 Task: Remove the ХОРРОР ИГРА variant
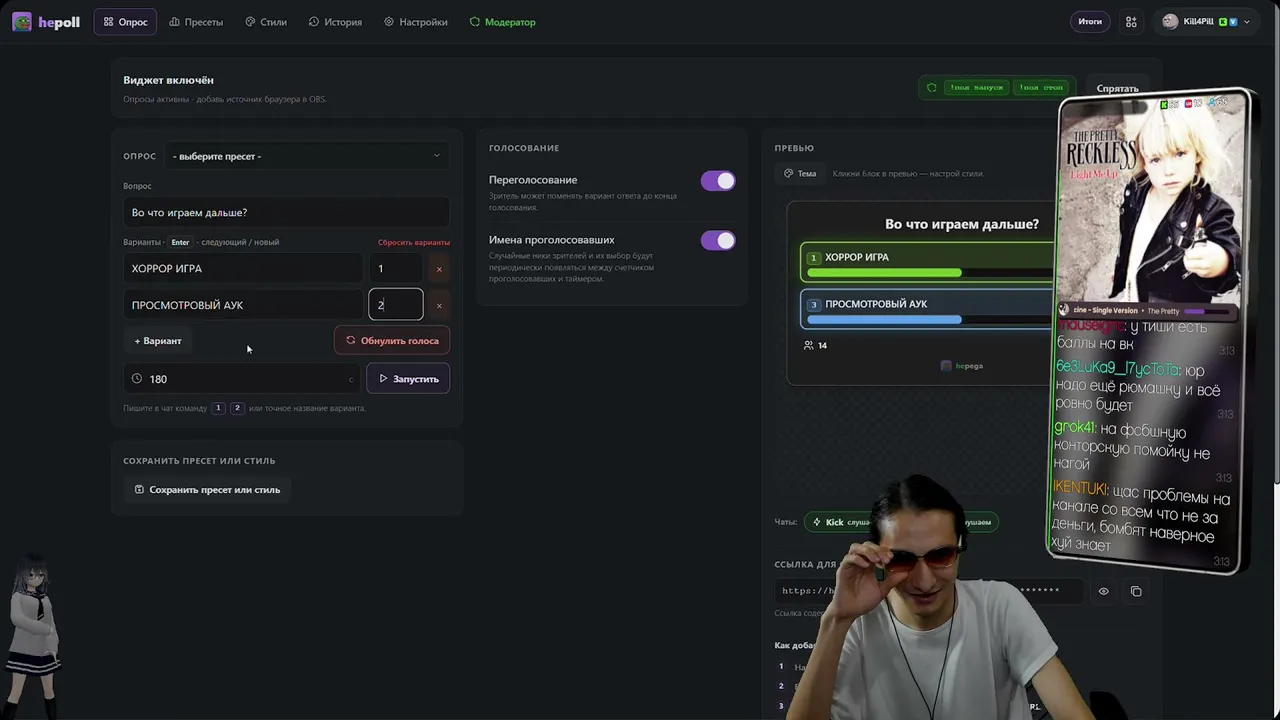pos(439,269)
